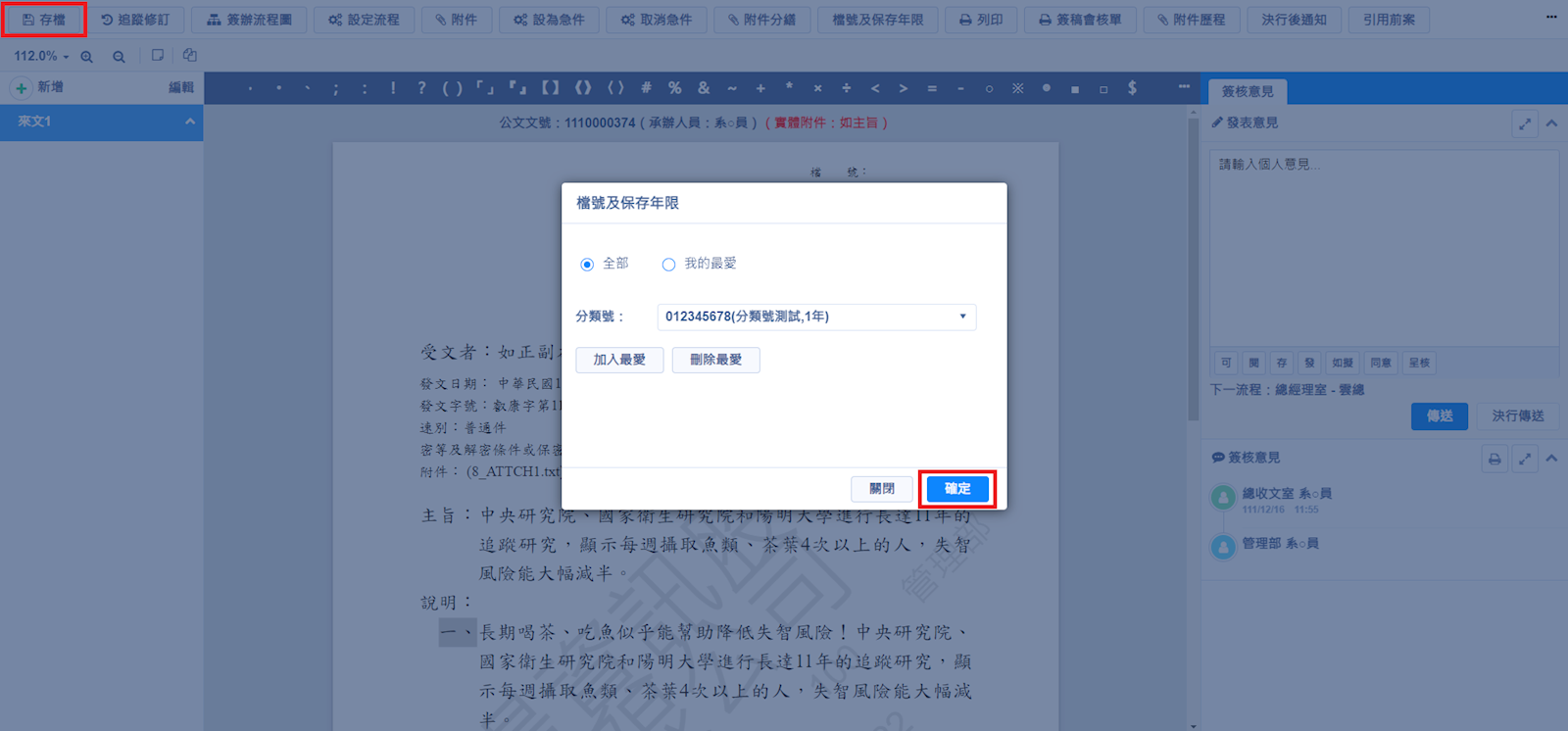Click the 追蹤修訂 track changes button

click(x=135, y=20)
